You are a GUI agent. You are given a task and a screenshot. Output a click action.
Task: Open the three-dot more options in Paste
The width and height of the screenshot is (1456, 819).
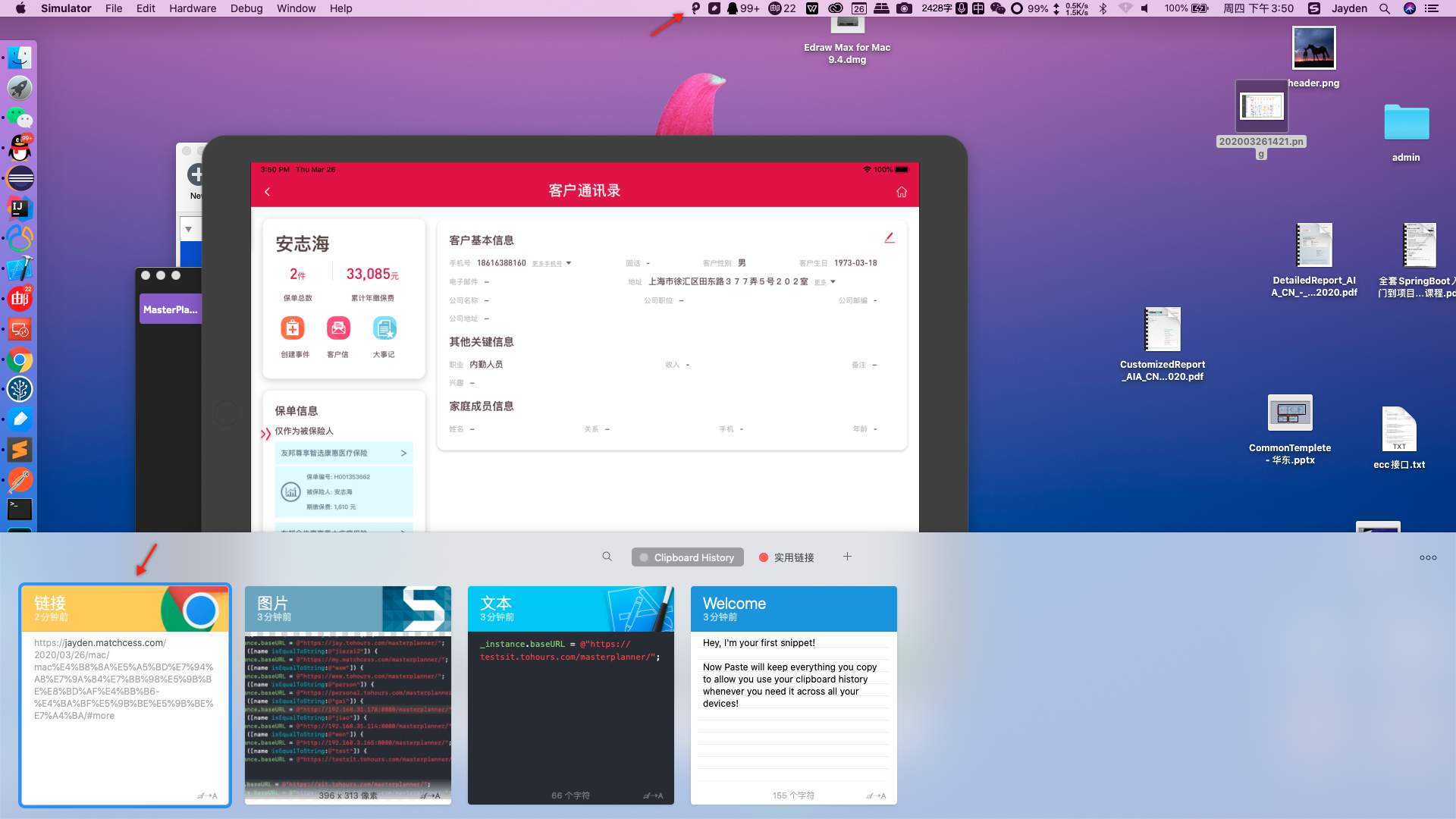point(1428,557)
